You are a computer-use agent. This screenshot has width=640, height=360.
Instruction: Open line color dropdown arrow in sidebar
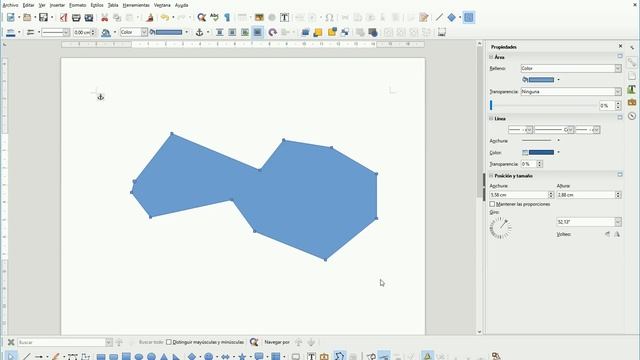558,152
